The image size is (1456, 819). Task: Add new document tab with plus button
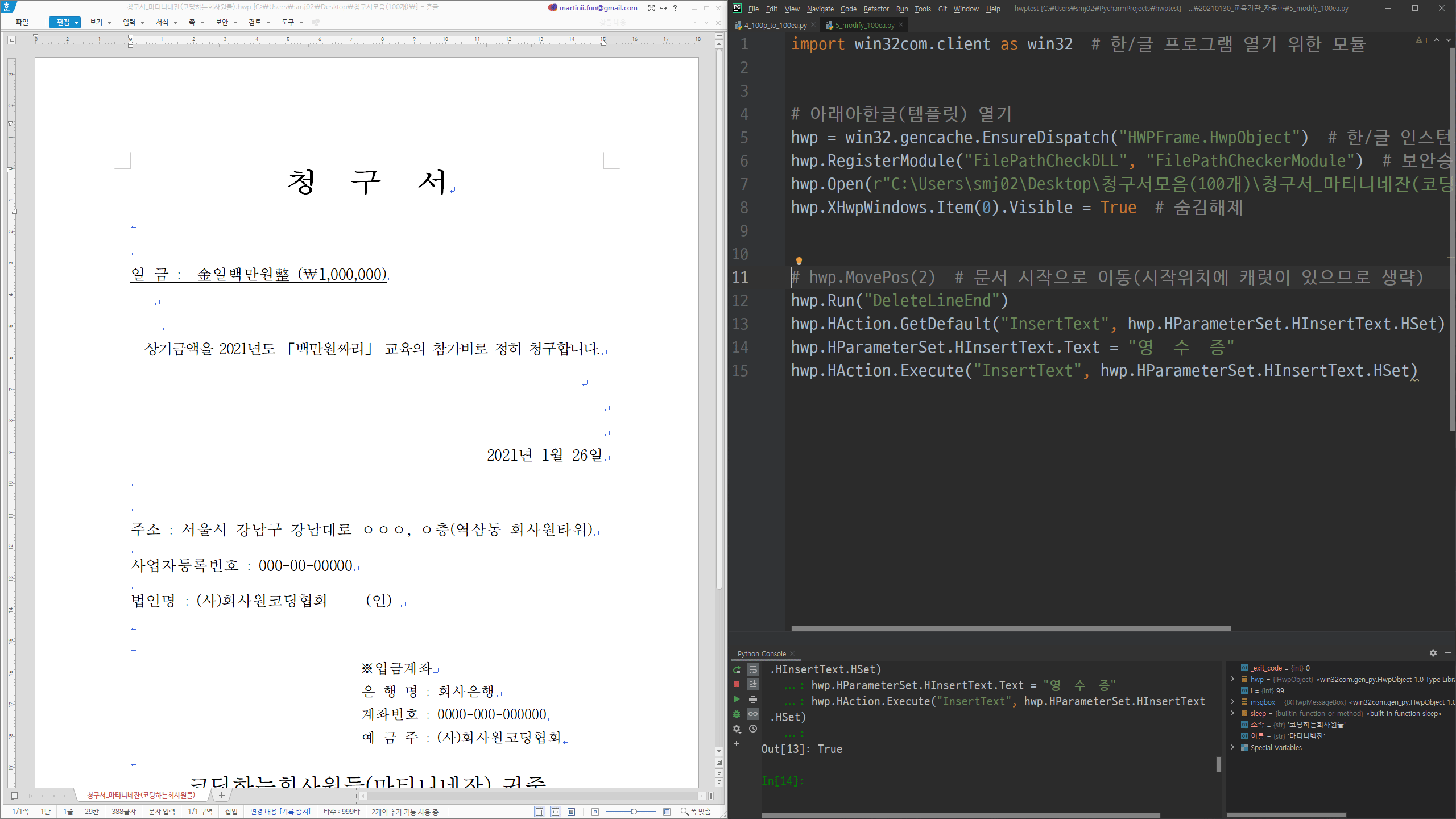[x=222, y=795]
